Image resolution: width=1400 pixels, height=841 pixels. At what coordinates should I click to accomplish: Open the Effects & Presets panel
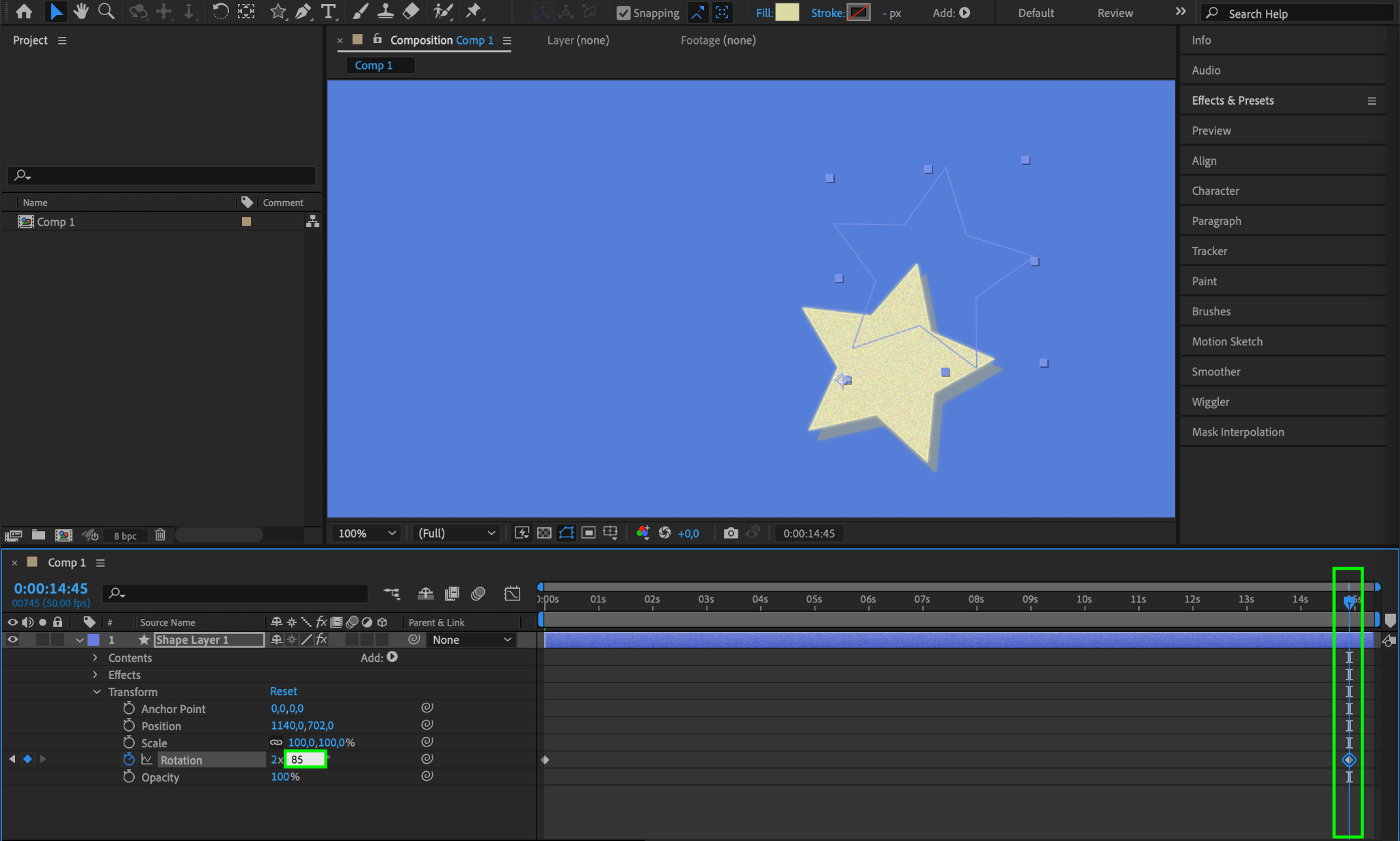point(1233,101)
